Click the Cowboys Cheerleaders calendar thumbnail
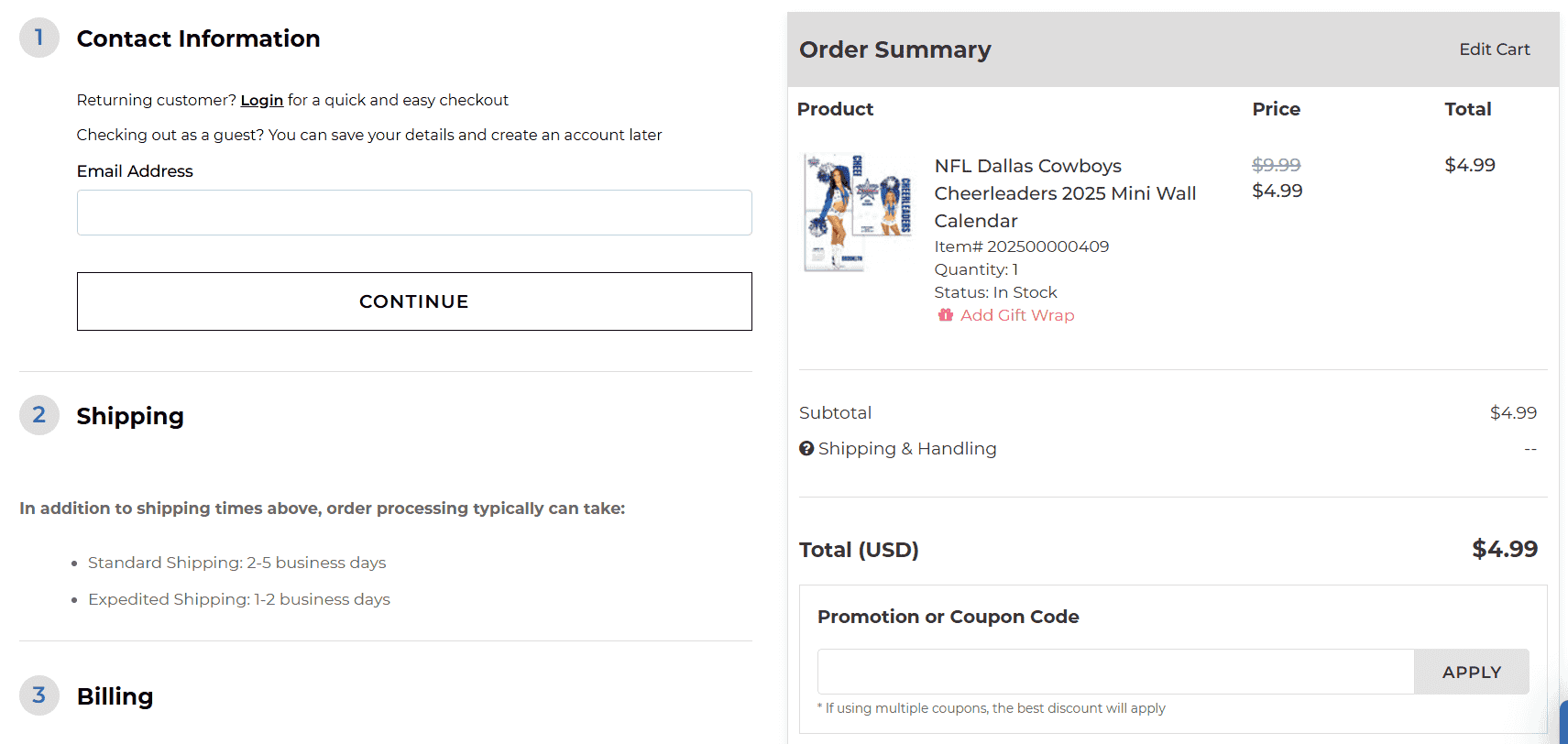Screen dimensions: 1568x744 pos(857,212)
